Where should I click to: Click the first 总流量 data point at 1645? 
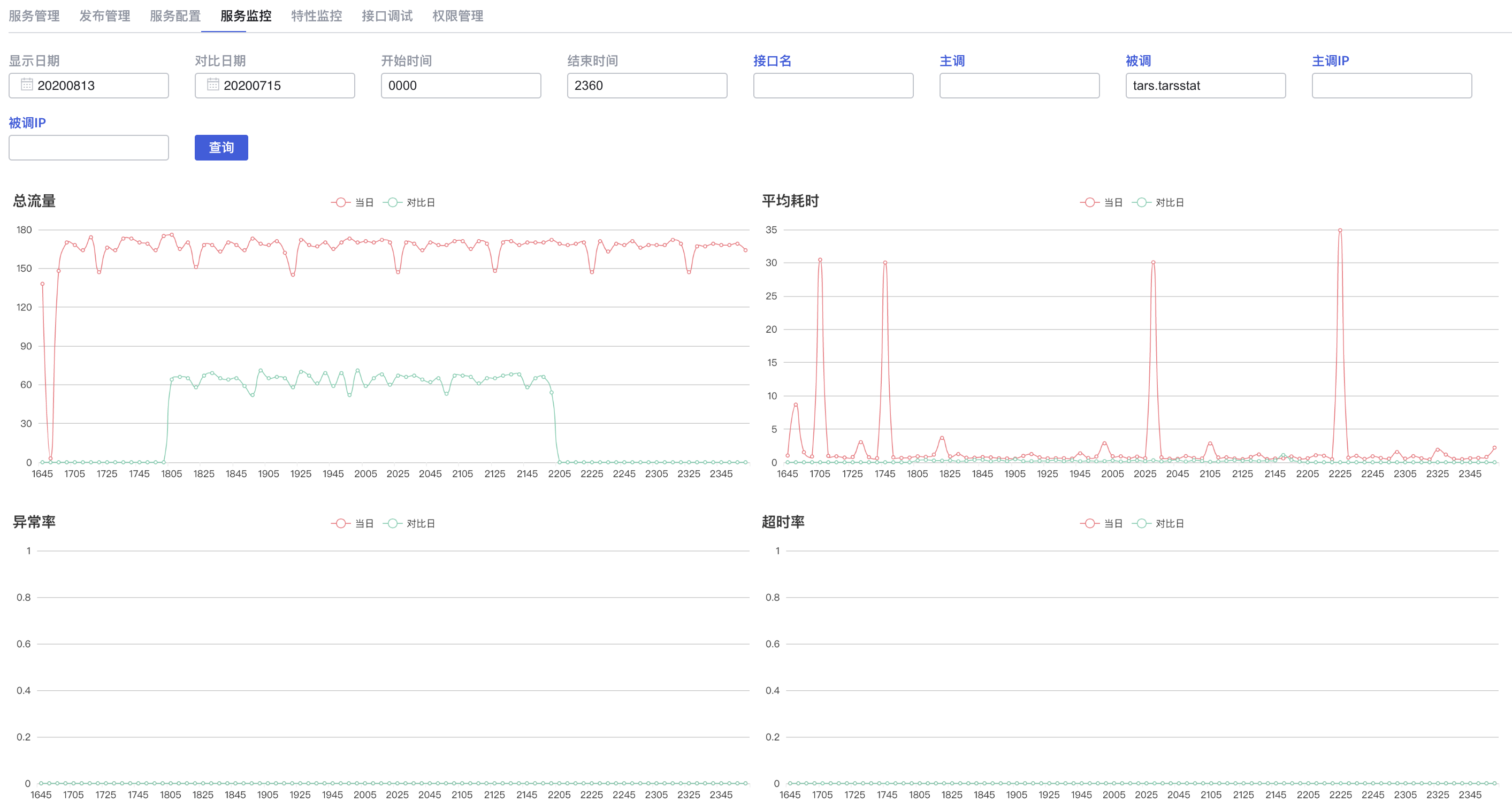coord(42,284)
